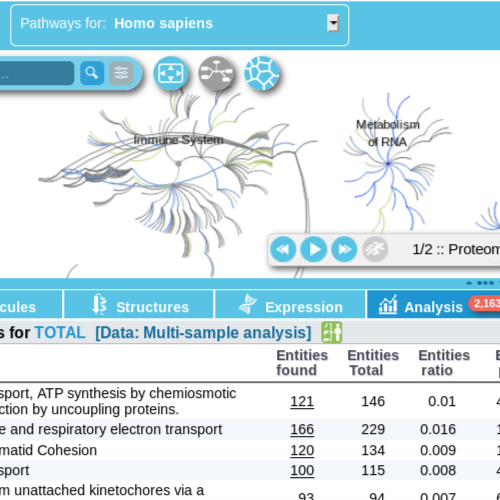Select the Immune System node label

(x=178, y=140)
